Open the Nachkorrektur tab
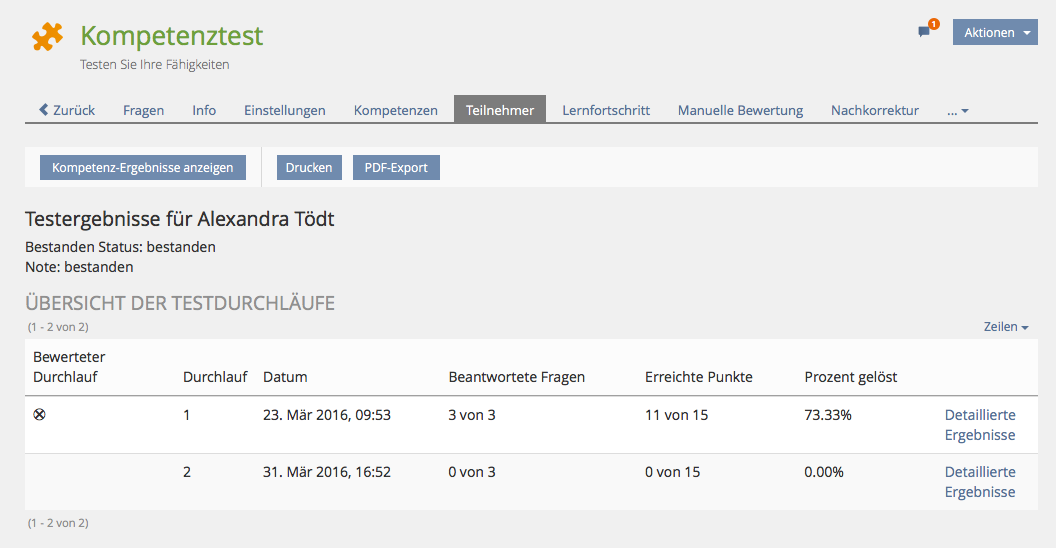 tap(874, 110)
